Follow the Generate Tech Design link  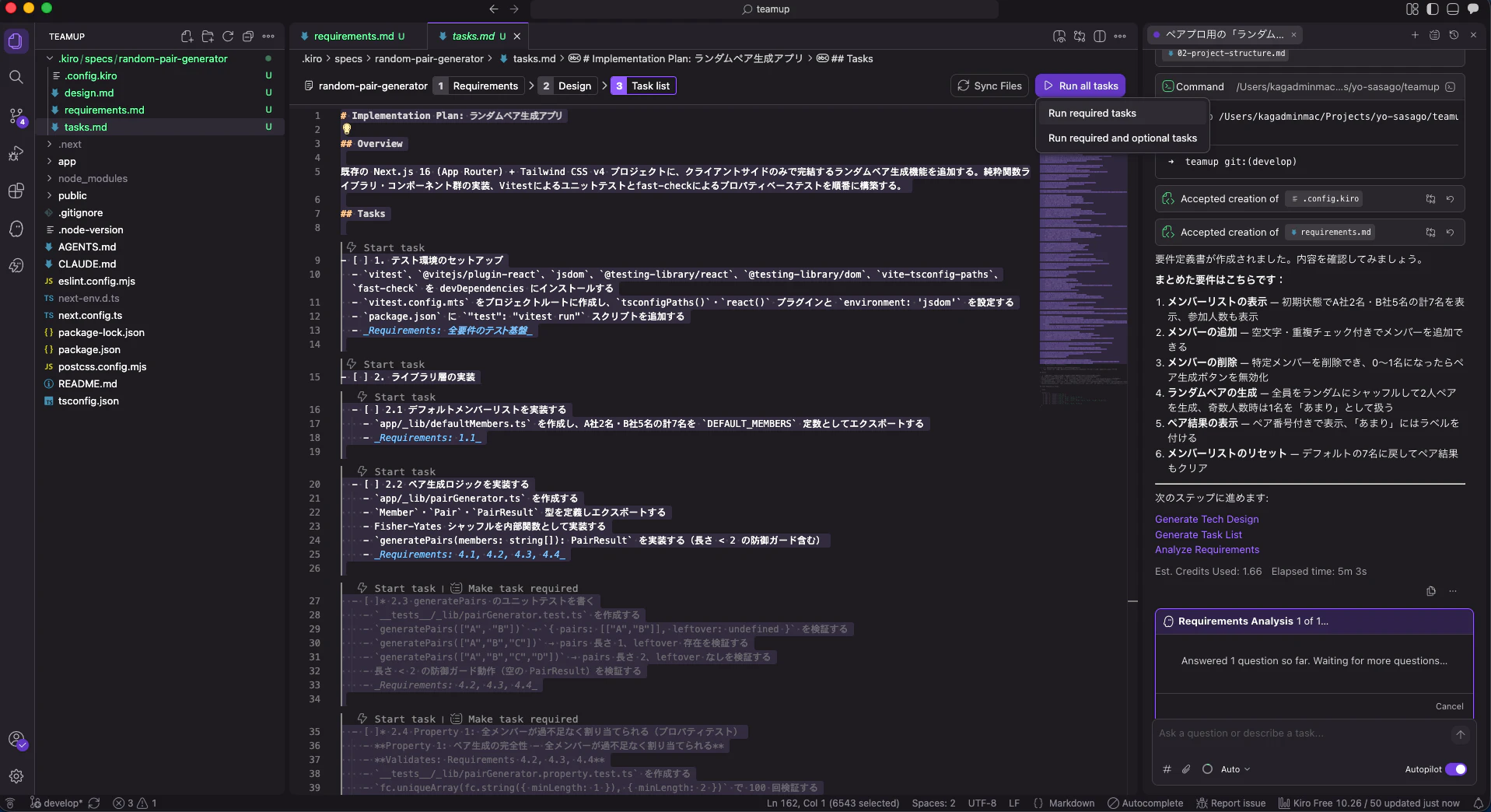point(1206,520)
